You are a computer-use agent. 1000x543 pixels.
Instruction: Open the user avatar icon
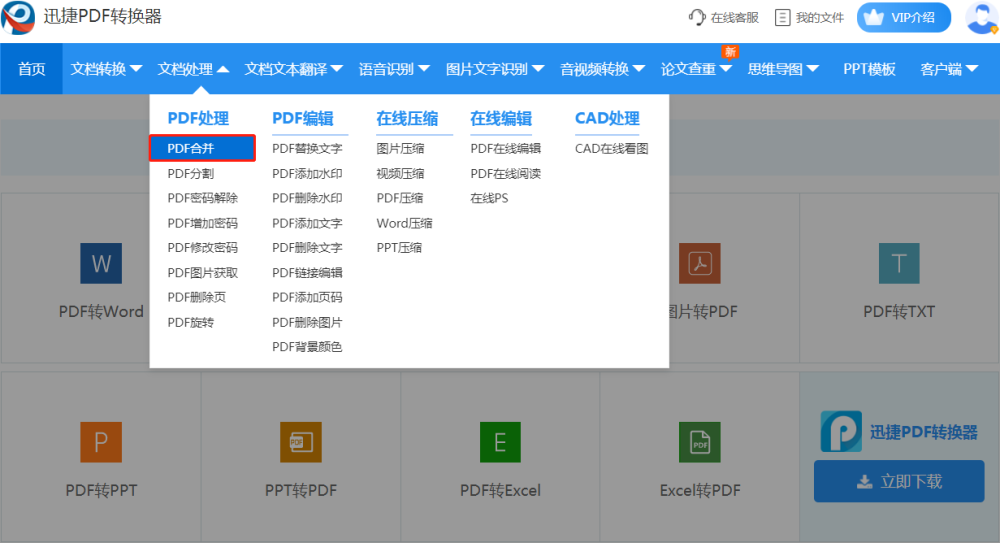[x=982, y=17]
